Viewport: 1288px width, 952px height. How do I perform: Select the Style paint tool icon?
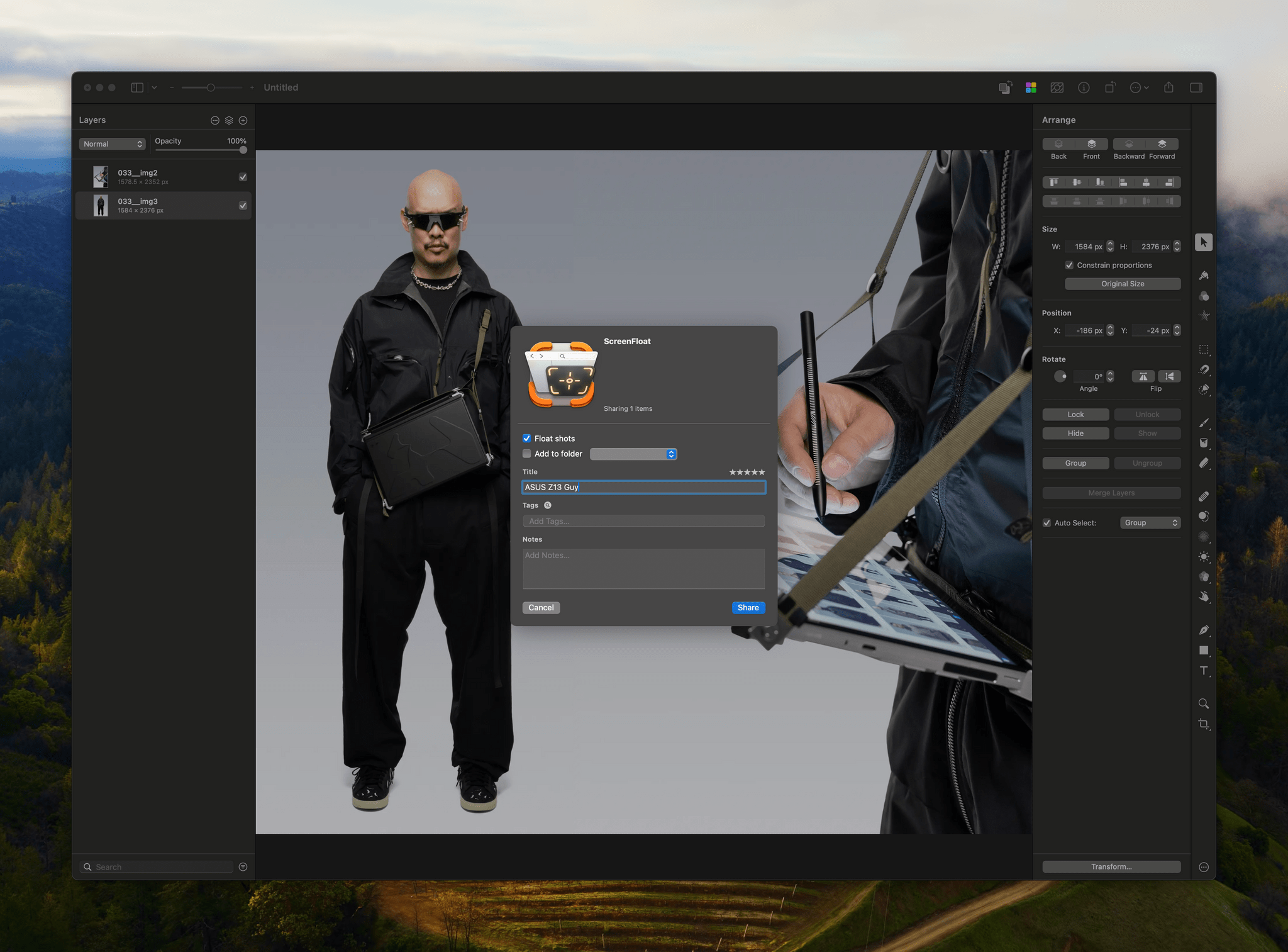(1203, 276)
